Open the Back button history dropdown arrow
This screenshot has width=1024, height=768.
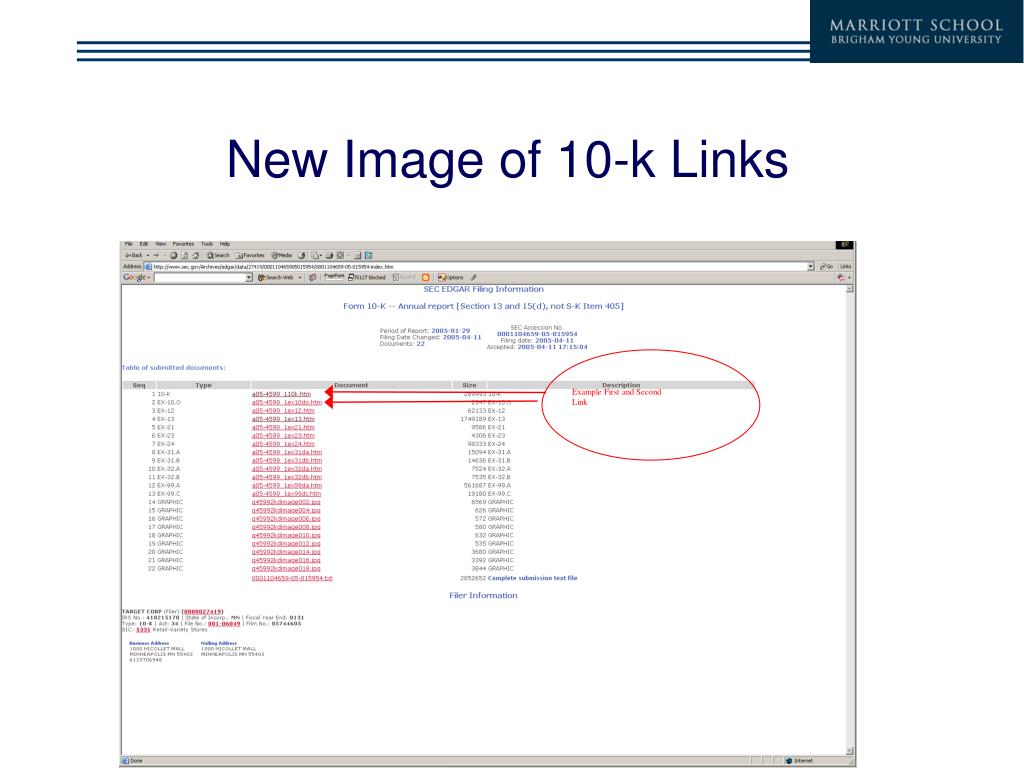coord(148,255)
